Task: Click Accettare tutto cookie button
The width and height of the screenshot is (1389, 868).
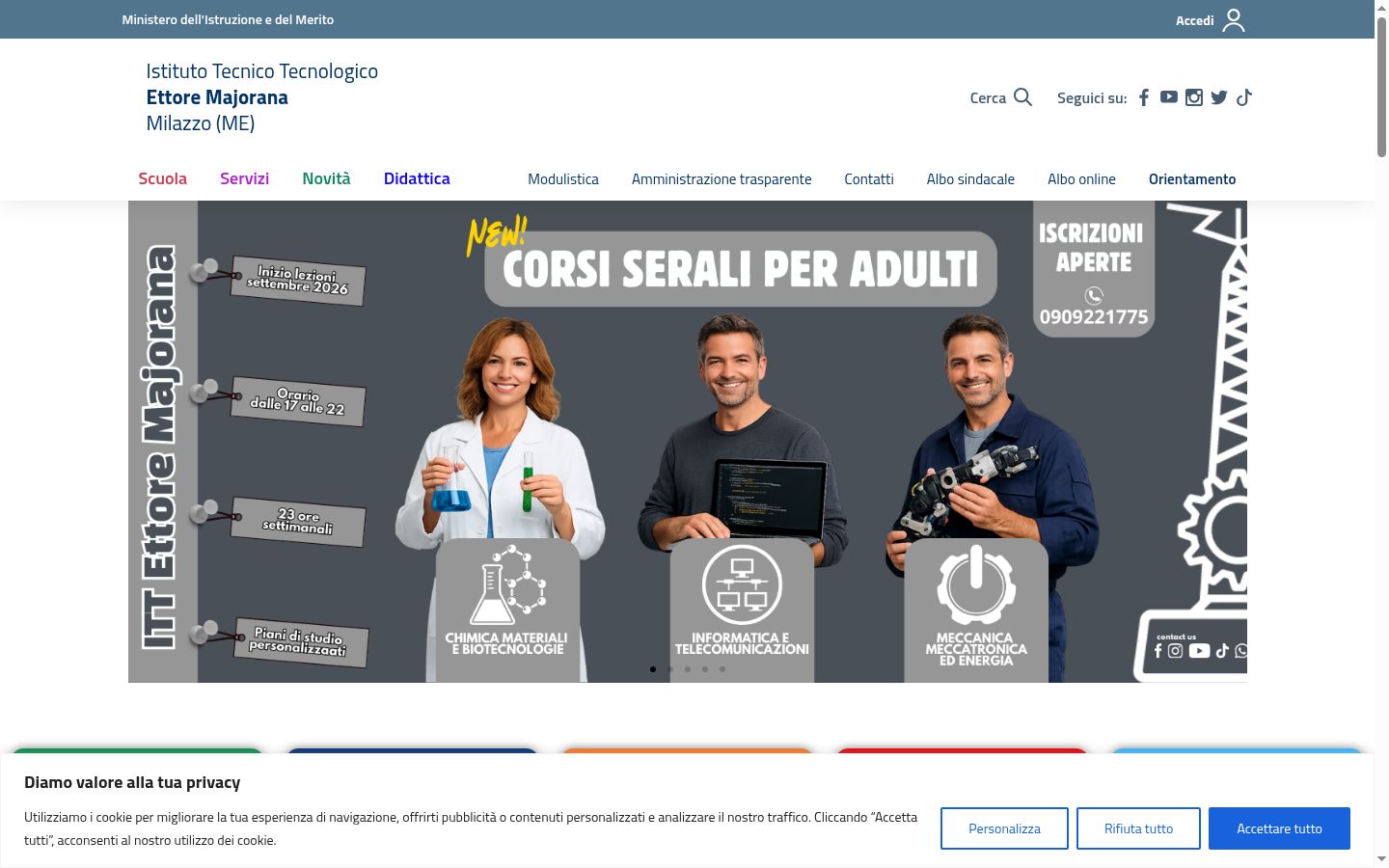Action: pos(1279,828)
